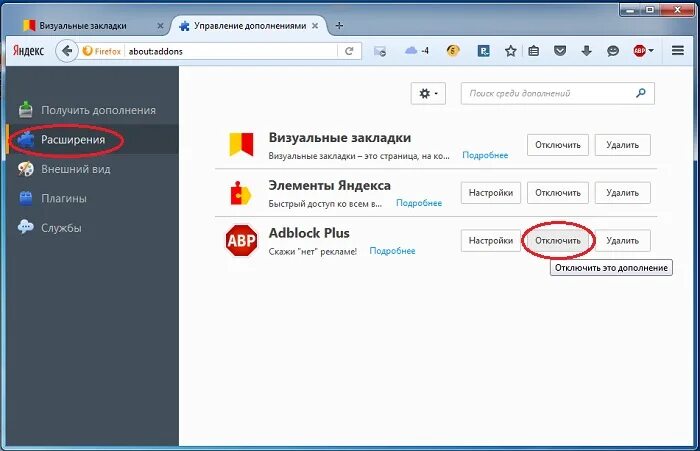Remove the Элементы Яндекса extension
Viewport: 700px width, 451px height.
click(622, 193)
